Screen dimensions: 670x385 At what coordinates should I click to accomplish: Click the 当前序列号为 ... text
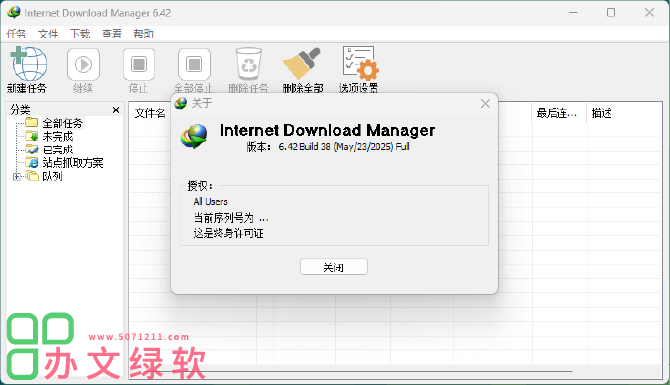pyautogui.click(x=231, y=218)
